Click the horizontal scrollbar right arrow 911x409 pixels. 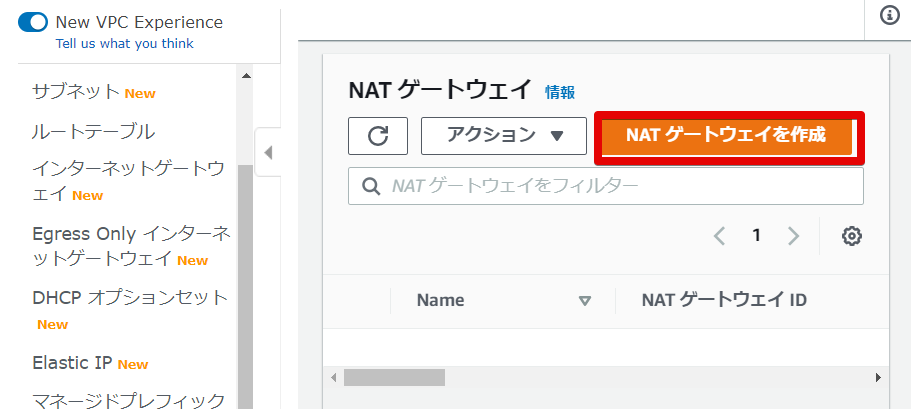click(878, 378)
